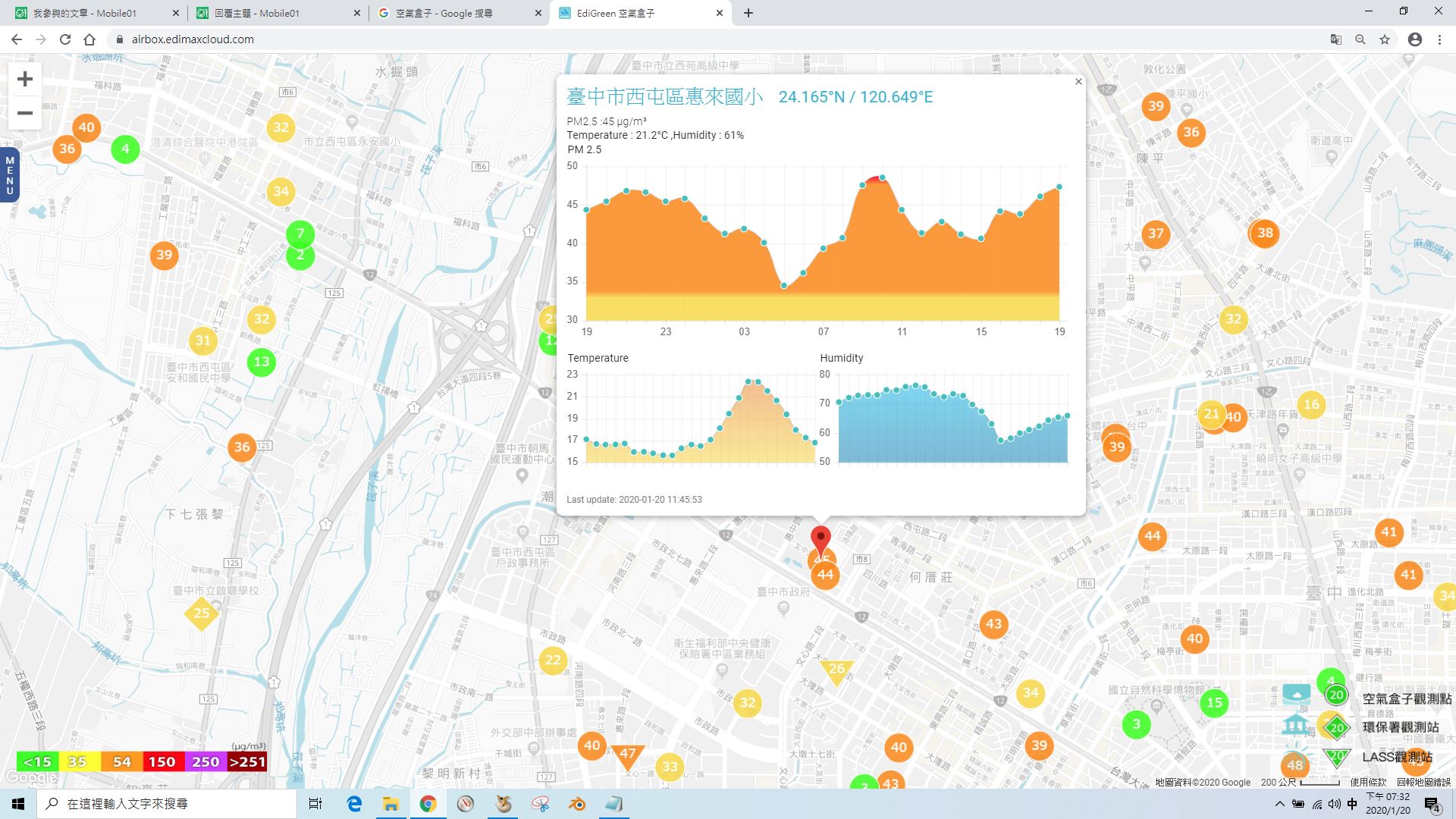Click the orange 54 legend color
This screenshot has height=819, width=1456.
(122, 761)
